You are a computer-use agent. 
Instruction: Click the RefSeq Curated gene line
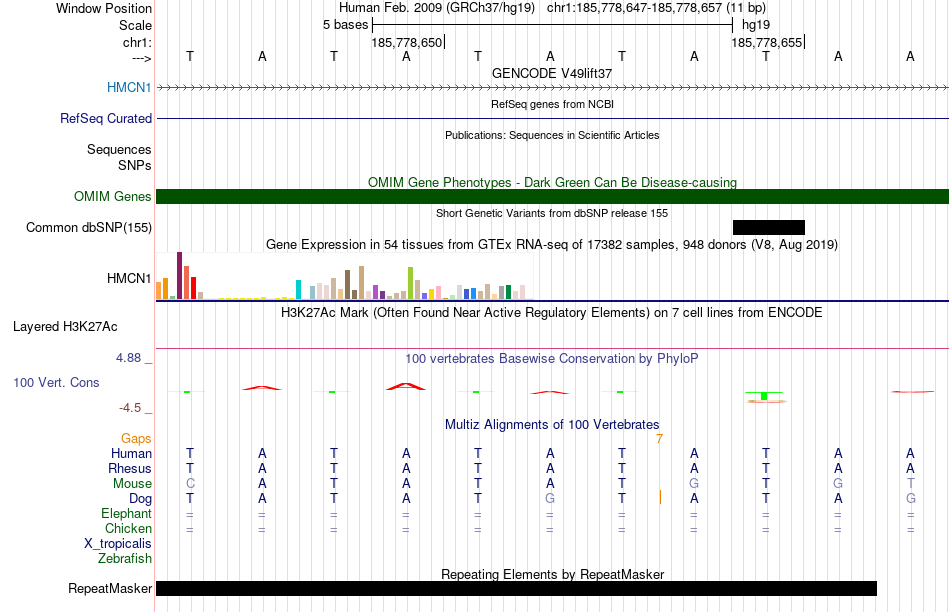(552, 118)
